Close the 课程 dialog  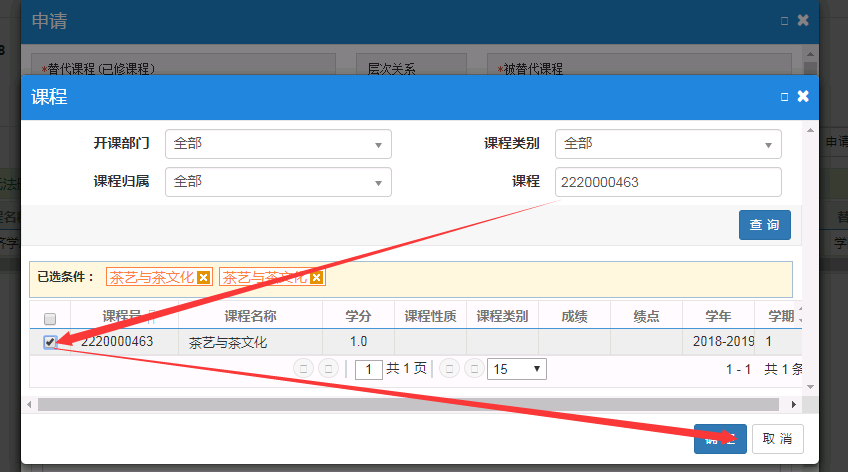[802, 97]
